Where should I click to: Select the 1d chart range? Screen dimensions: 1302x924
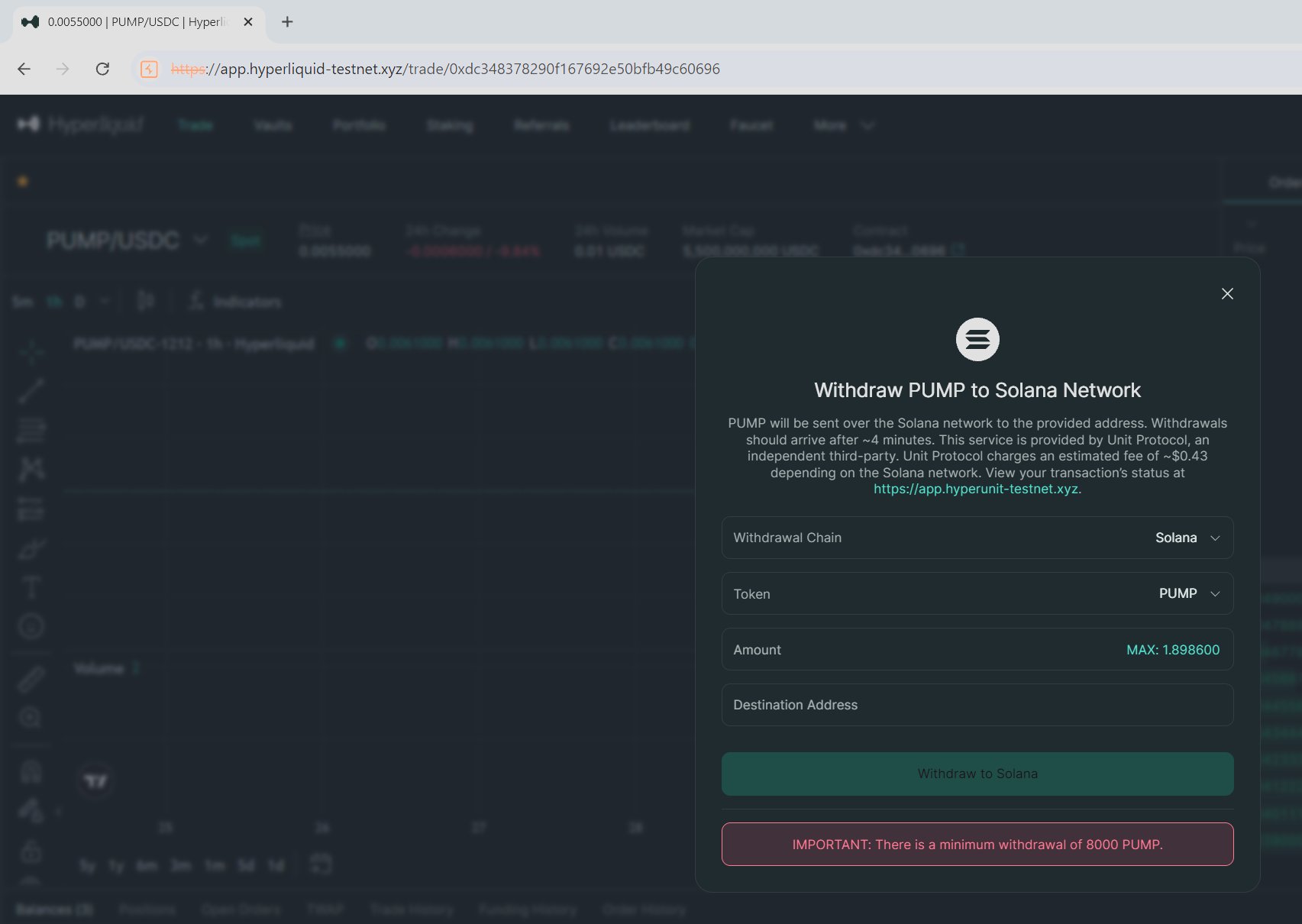pyautogui.click(x=276, y=865)
